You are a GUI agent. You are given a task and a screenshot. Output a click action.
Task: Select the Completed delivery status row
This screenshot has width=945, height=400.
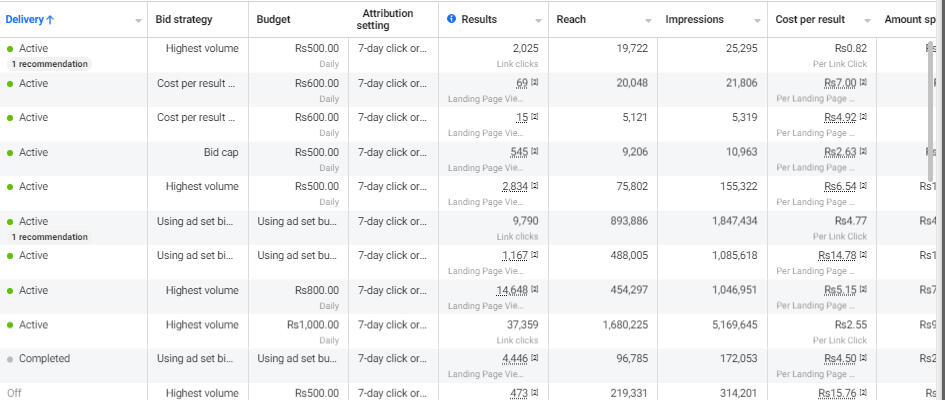[x=44, y=359]
